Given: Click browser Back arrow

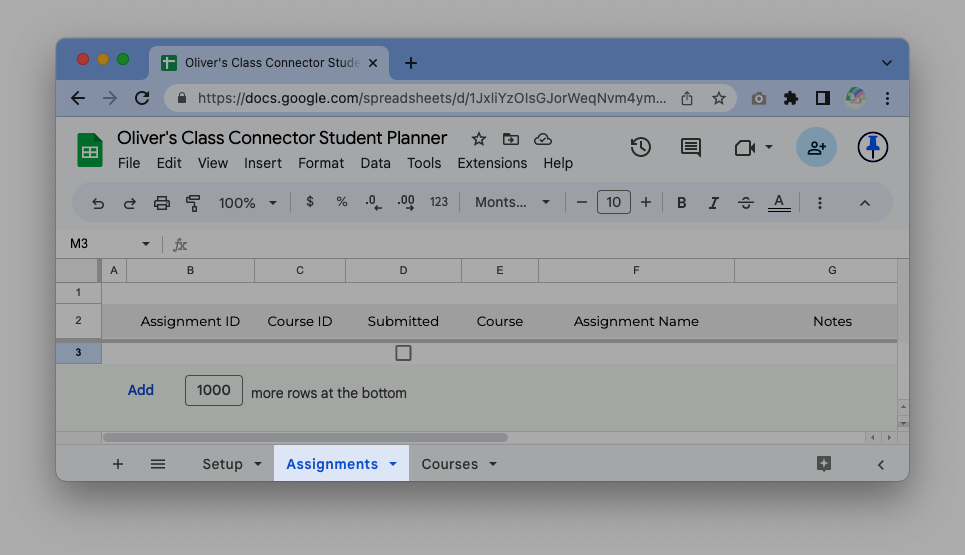Looking at the screenshot, I should [x=78, y=98].
